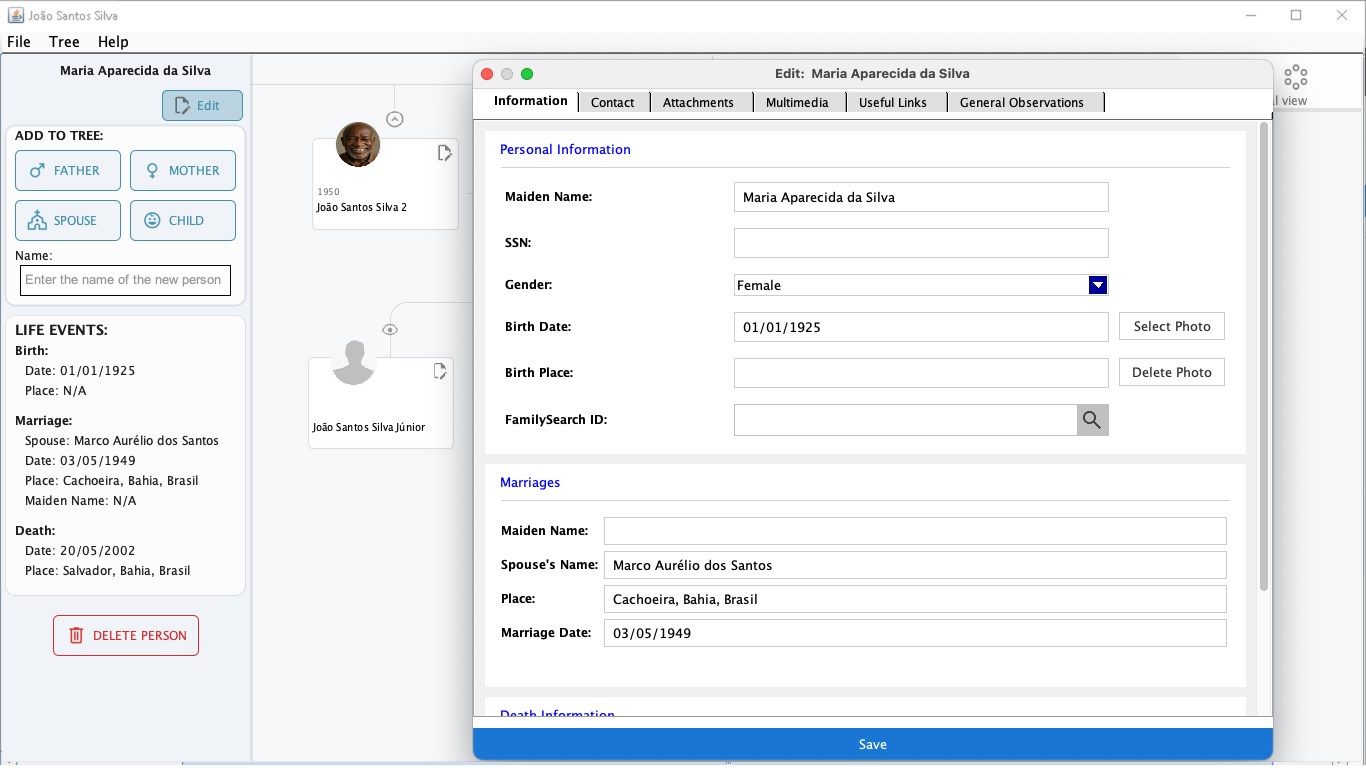1366x768 pixels.
Task: Click the FamilySearch ID search magnifier icon
Action: [1092, 419]
